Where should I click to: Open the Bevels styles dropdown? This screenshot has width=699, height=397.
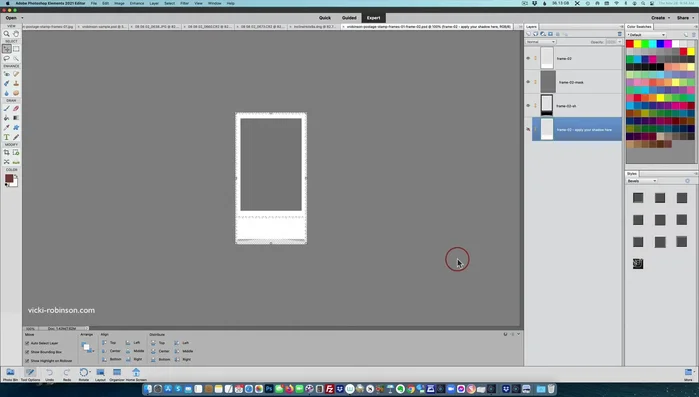[642, 181]
